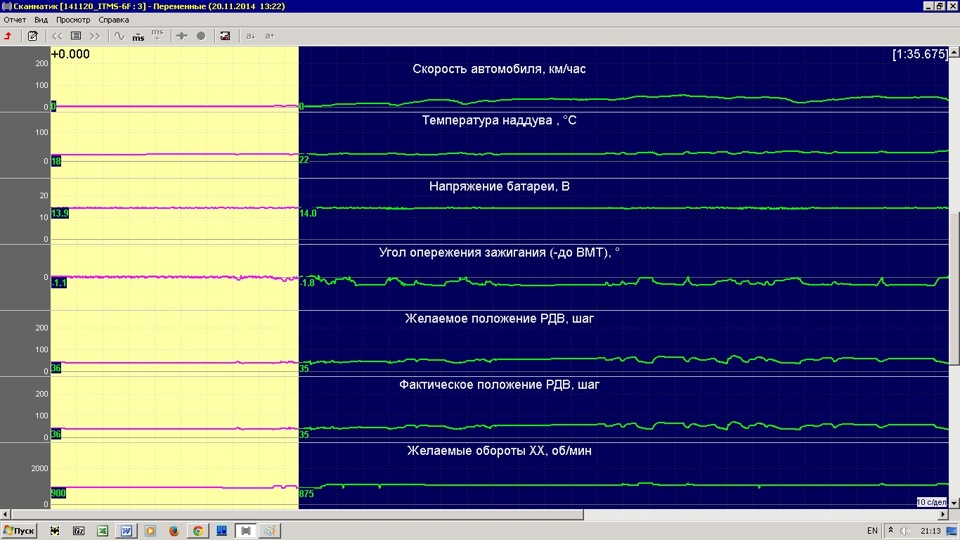The height and width of the screenshot is (540, 960).
Task: Click the decrease scale 'a↓' icon
Action: coord(250,36)
